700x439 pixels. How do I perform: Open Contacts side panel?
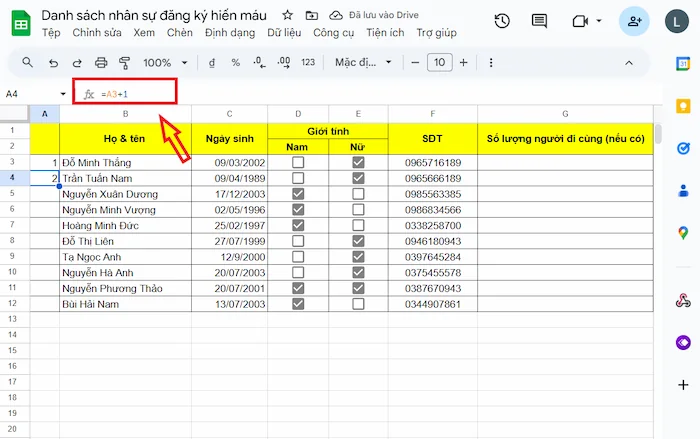pos(683,191)
